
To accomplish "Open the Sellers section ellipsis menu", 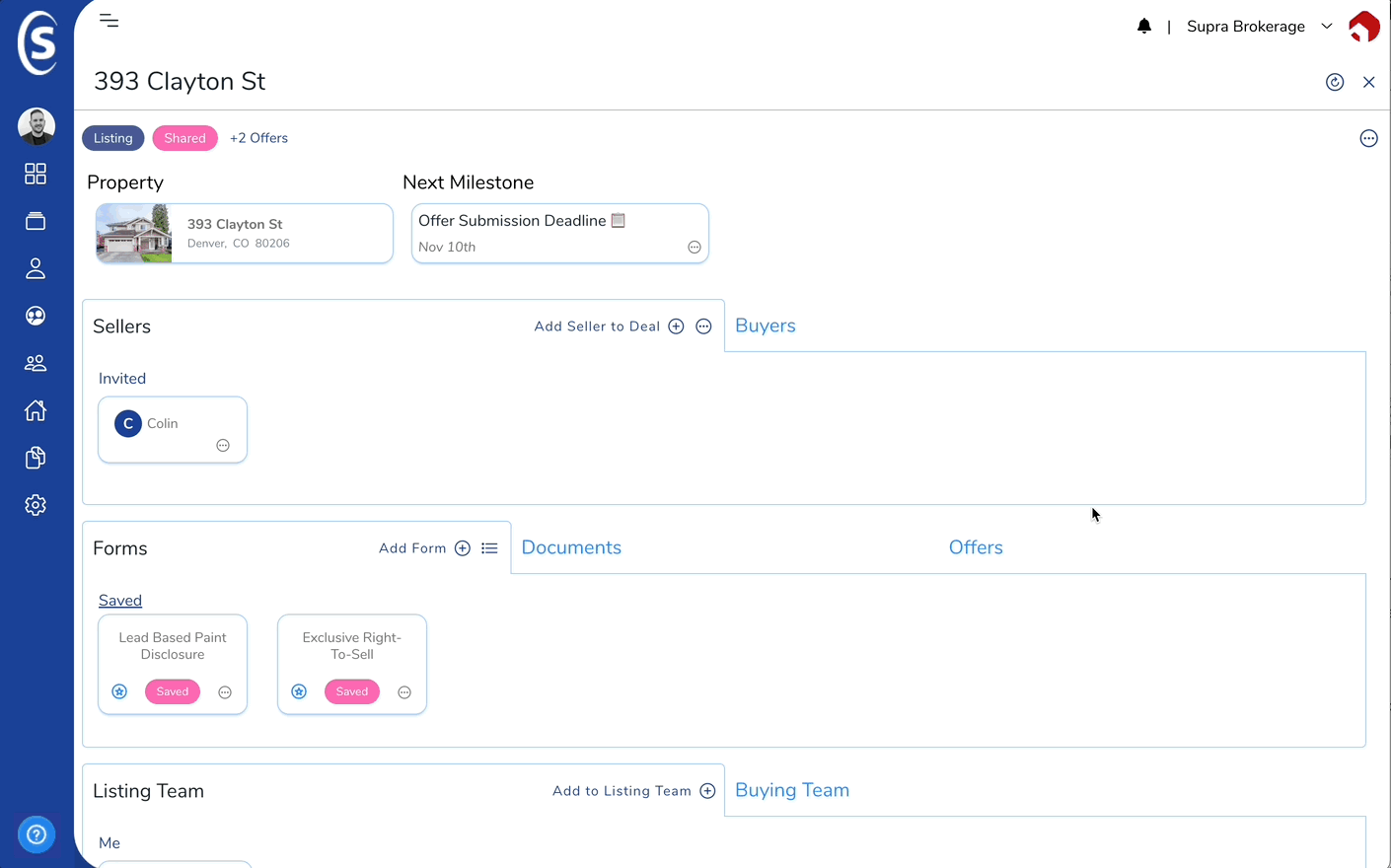I will point(703,326).
